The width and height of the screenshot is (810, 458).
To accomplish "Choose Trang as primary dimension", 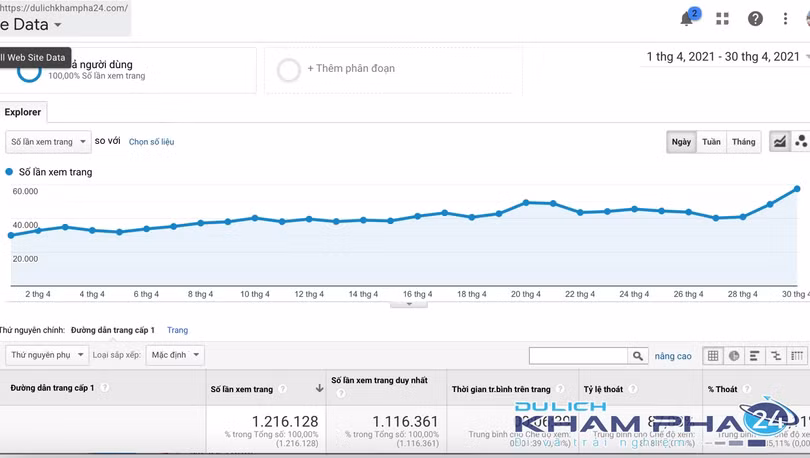I will 177,330.
